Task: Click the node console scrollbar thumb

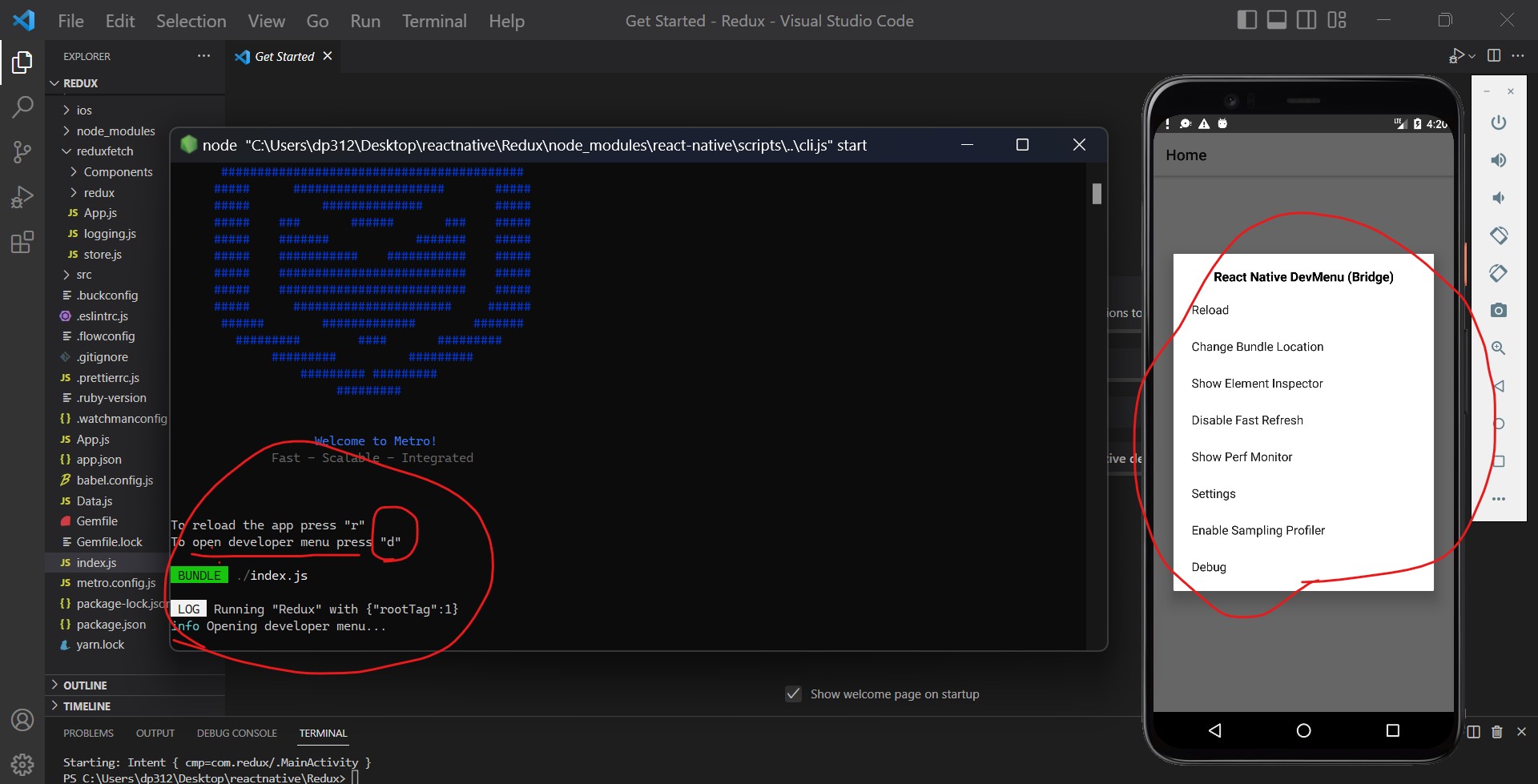Action: tap(1097, 194)
